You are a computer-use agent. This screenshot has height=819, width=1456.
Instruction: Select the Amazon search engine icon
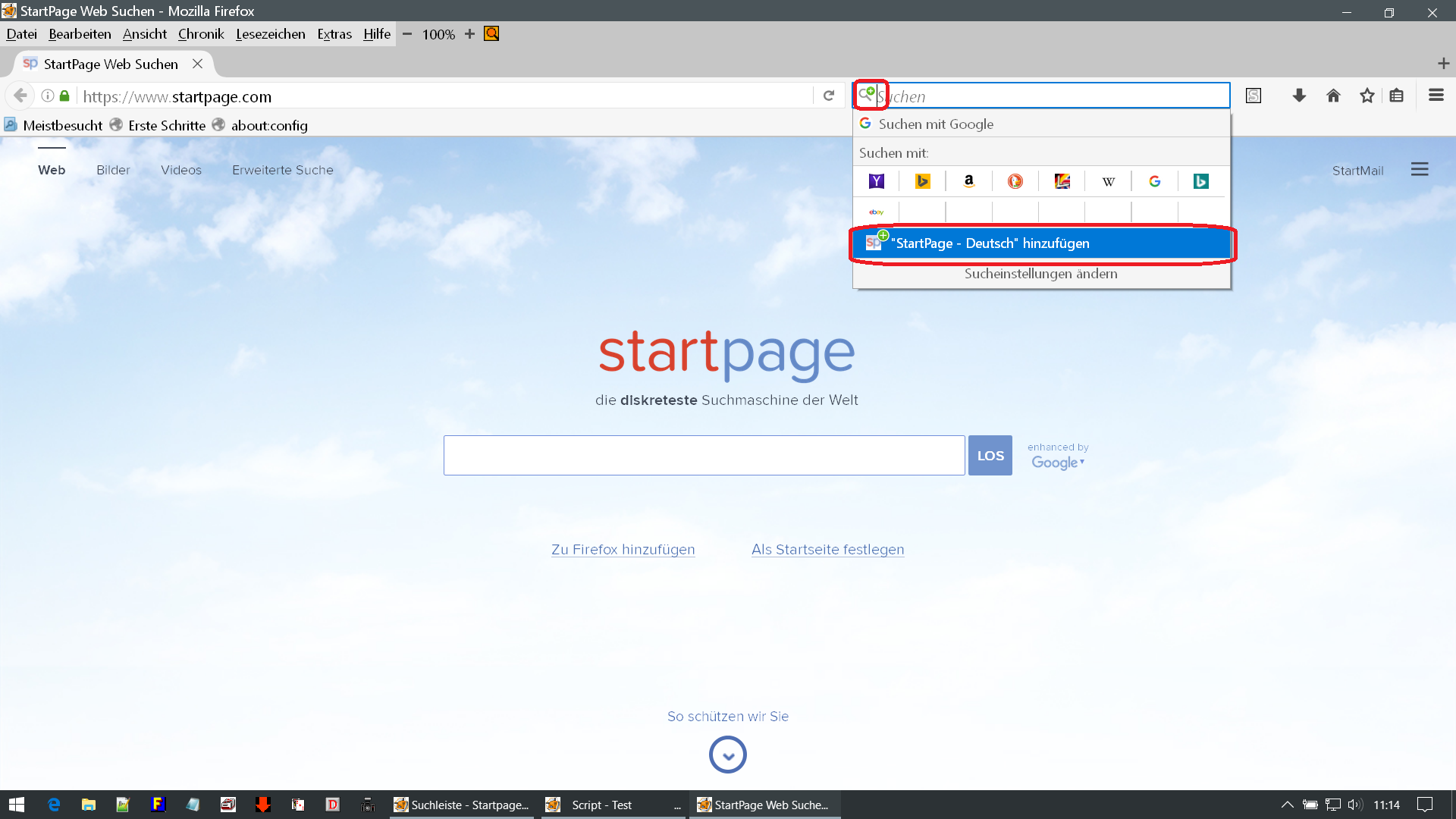tap(968, 181)
